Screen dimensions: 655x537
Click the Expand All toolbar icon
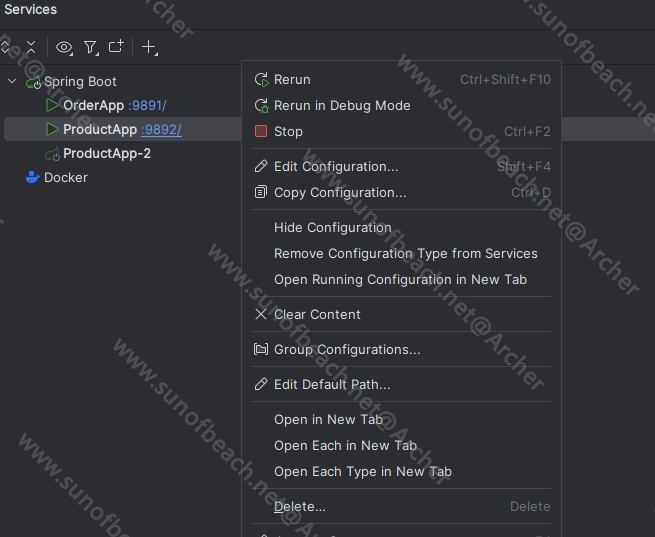[x=5, y=47]
